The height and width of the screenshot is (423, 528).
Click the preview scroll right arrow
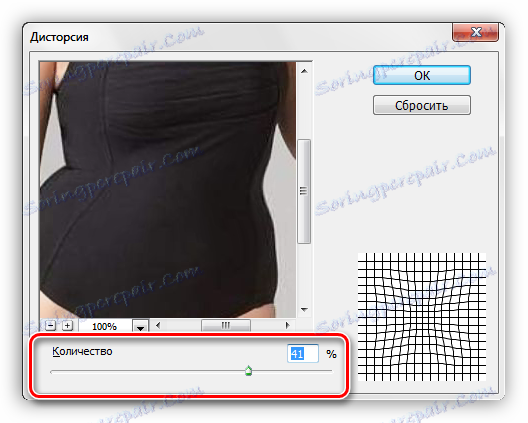[x=287, y=325]
